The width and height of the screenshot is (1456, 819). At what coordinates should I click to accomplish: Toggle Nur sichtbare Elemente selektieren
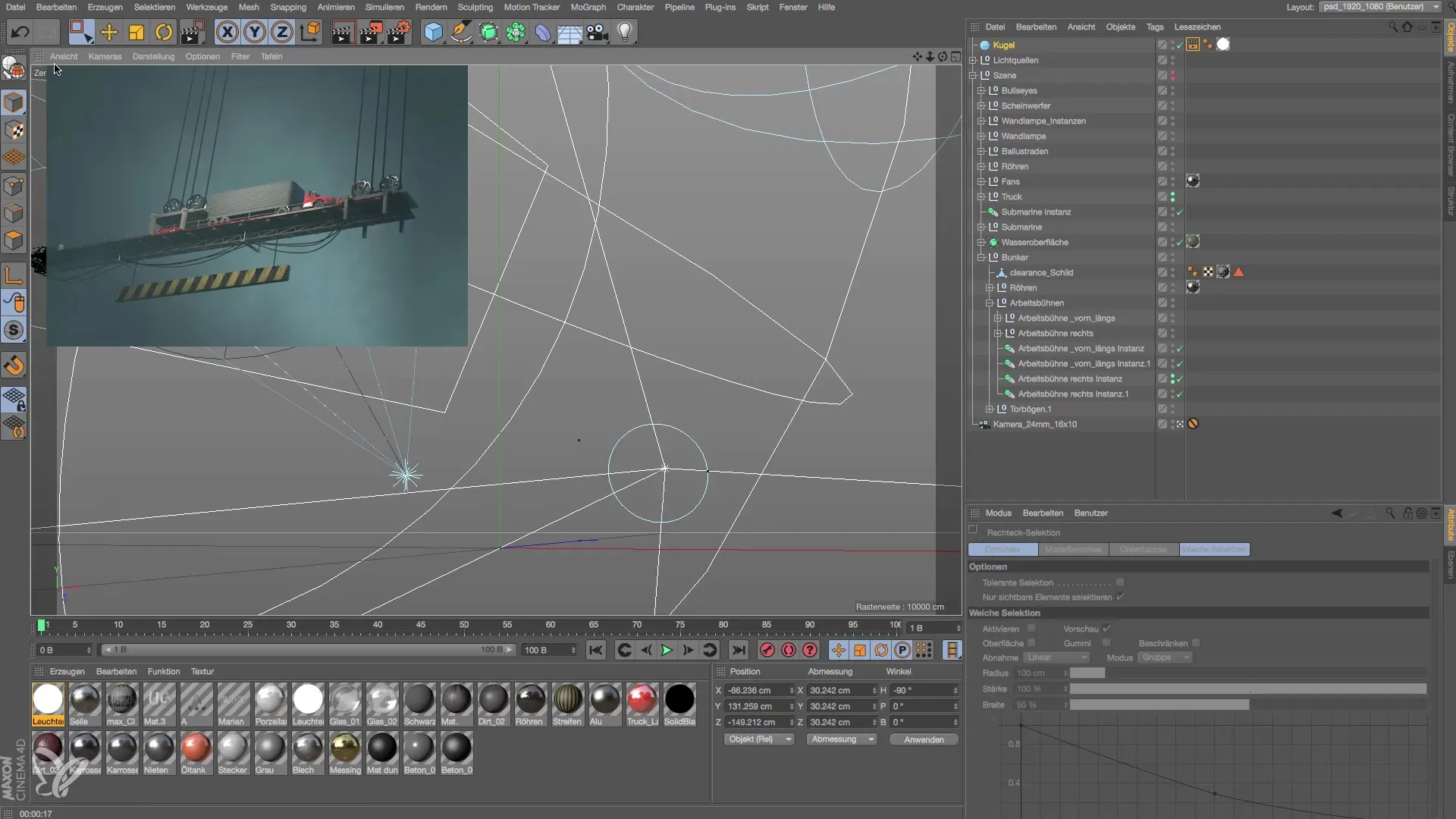pyautogui.click(x=1120, y=597)
